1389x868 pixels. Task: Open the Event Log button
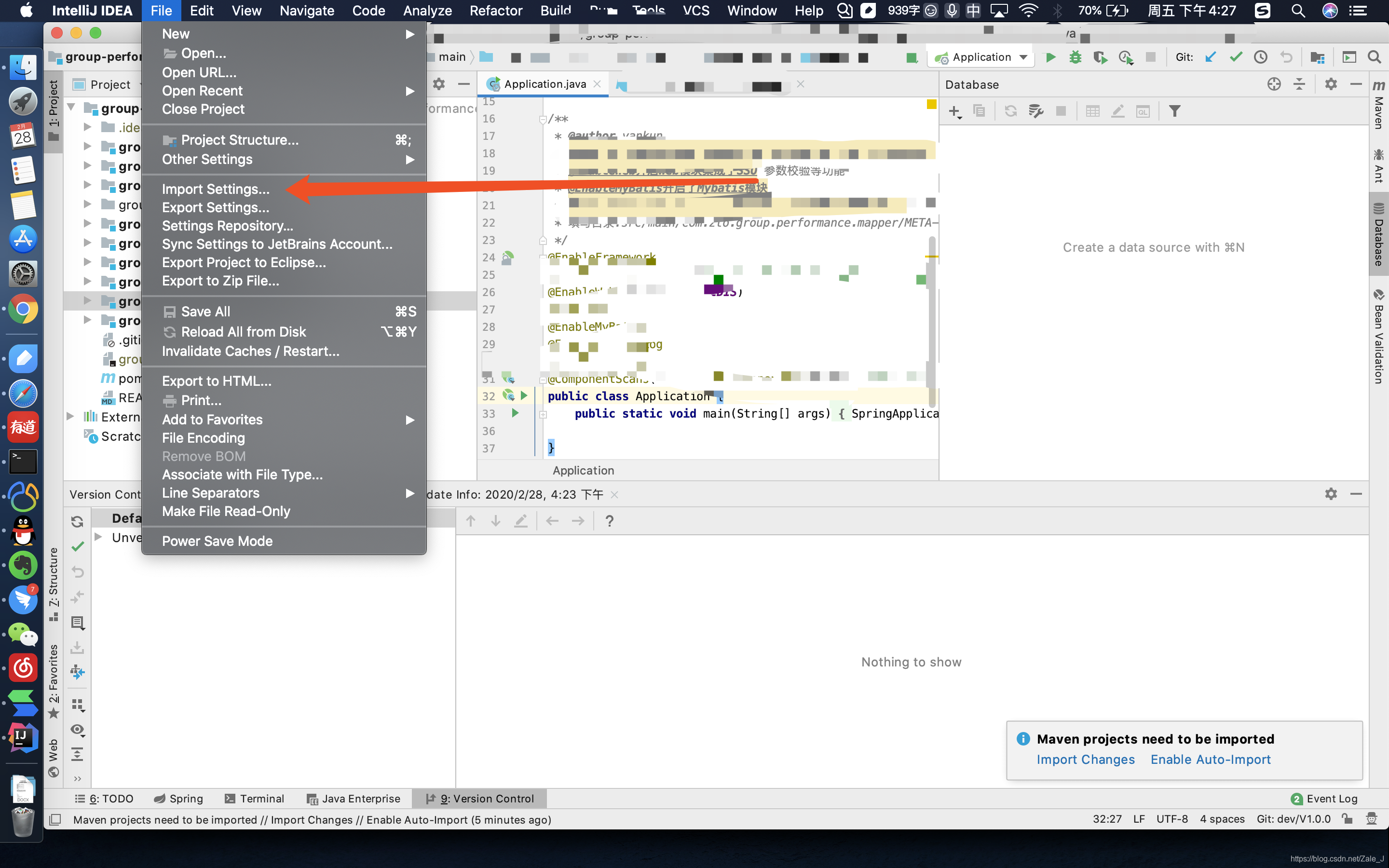(1325, 799)
